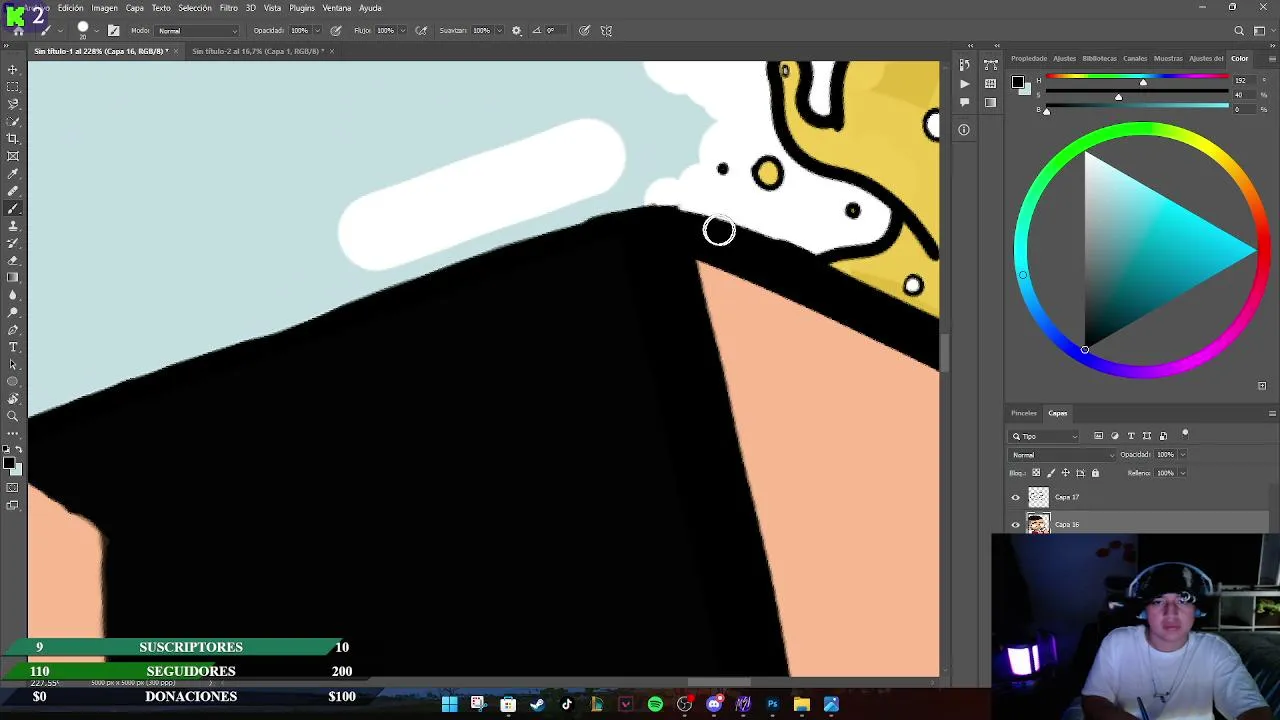Open the Windows Start menu
This screenshot has height=720, width=1280.
449,704
